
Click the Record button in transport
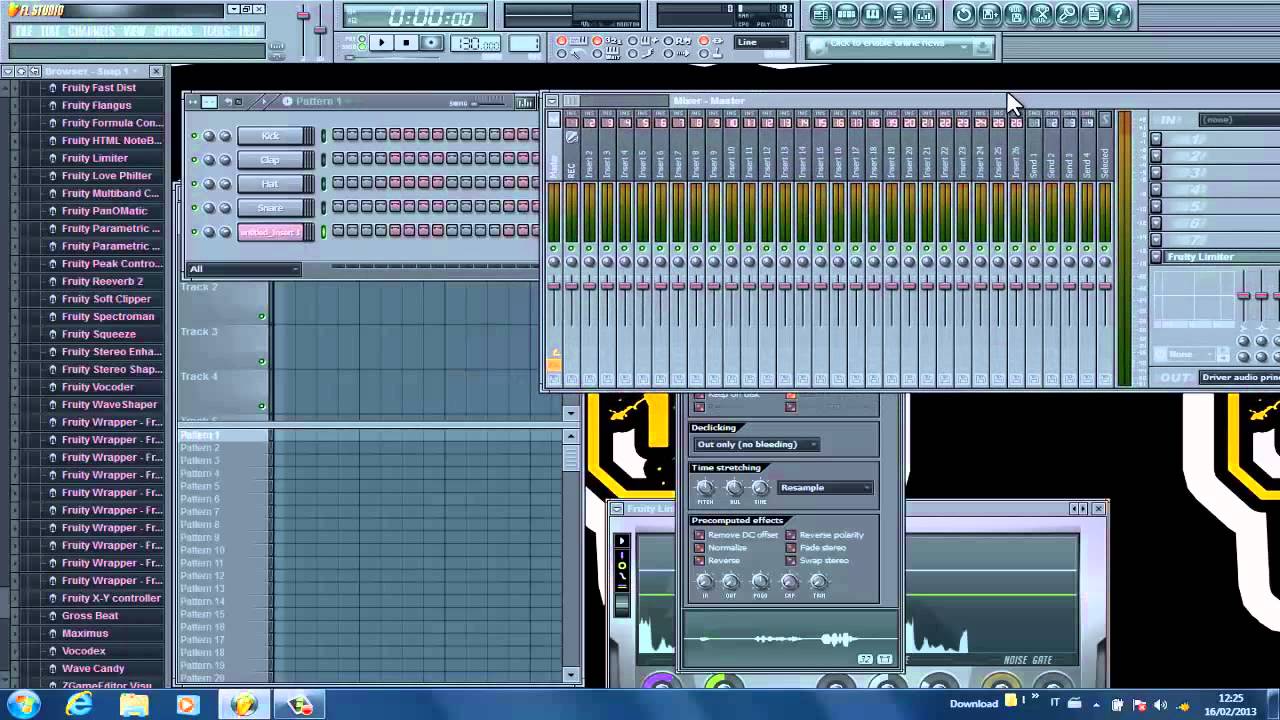pos(431,43)
